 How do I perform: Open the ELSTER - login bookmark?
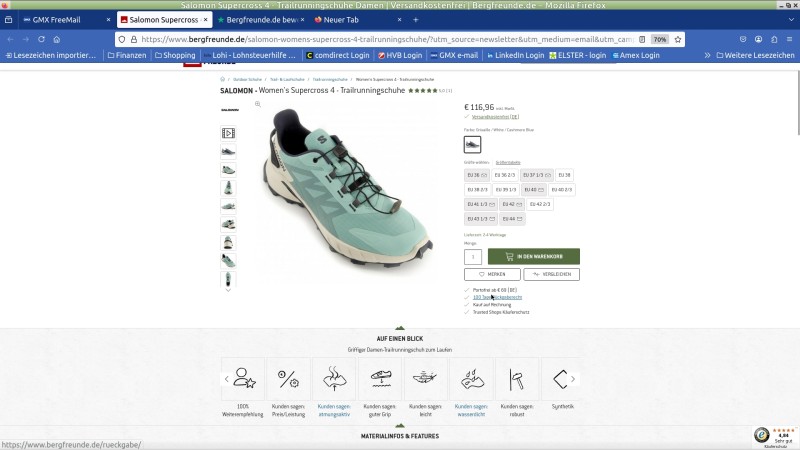click(578, 55)
